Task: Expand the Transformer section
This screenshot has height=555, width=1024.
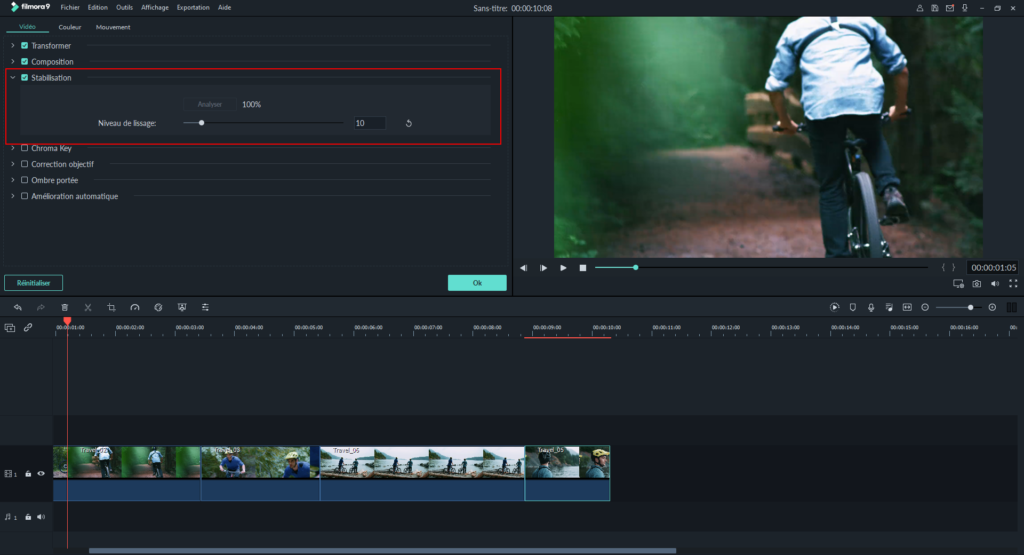Action: pos(12,46)
